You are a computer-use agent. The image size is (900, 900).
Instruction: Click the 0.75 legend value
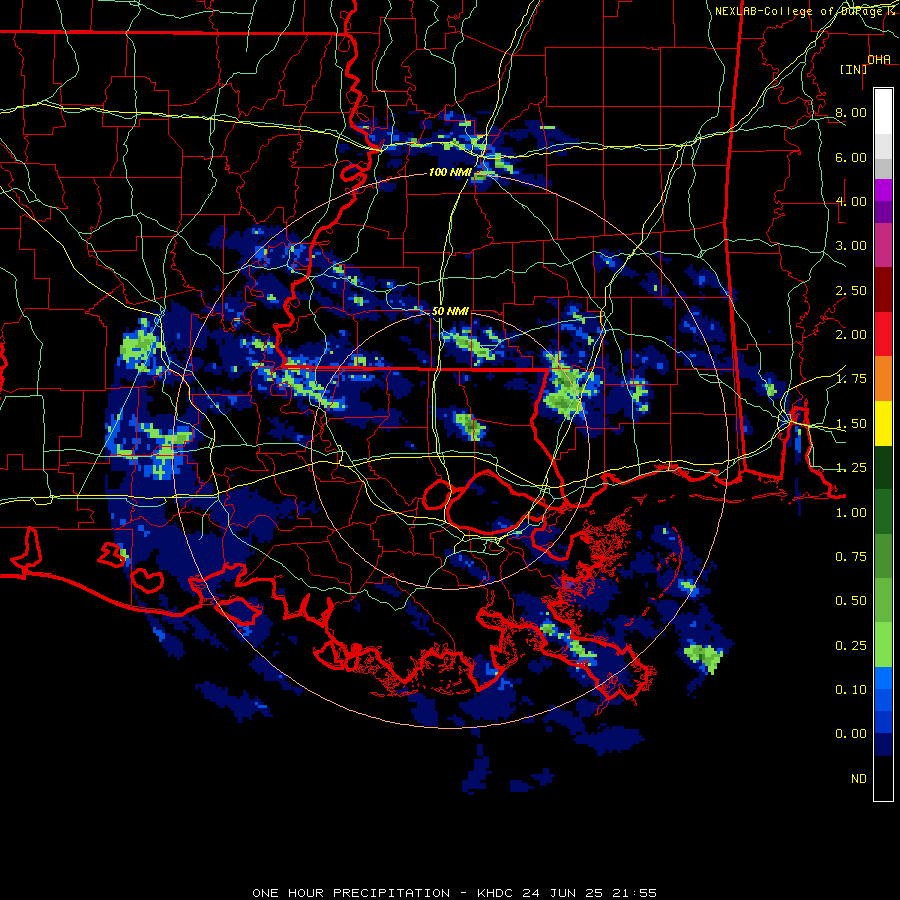851,557
